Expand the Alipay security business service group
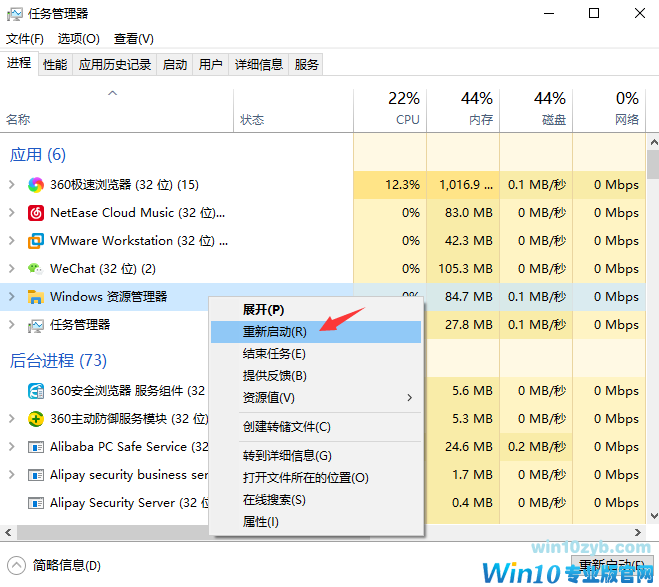This screenshot has width=659, height=587. (x=12, y=474)
